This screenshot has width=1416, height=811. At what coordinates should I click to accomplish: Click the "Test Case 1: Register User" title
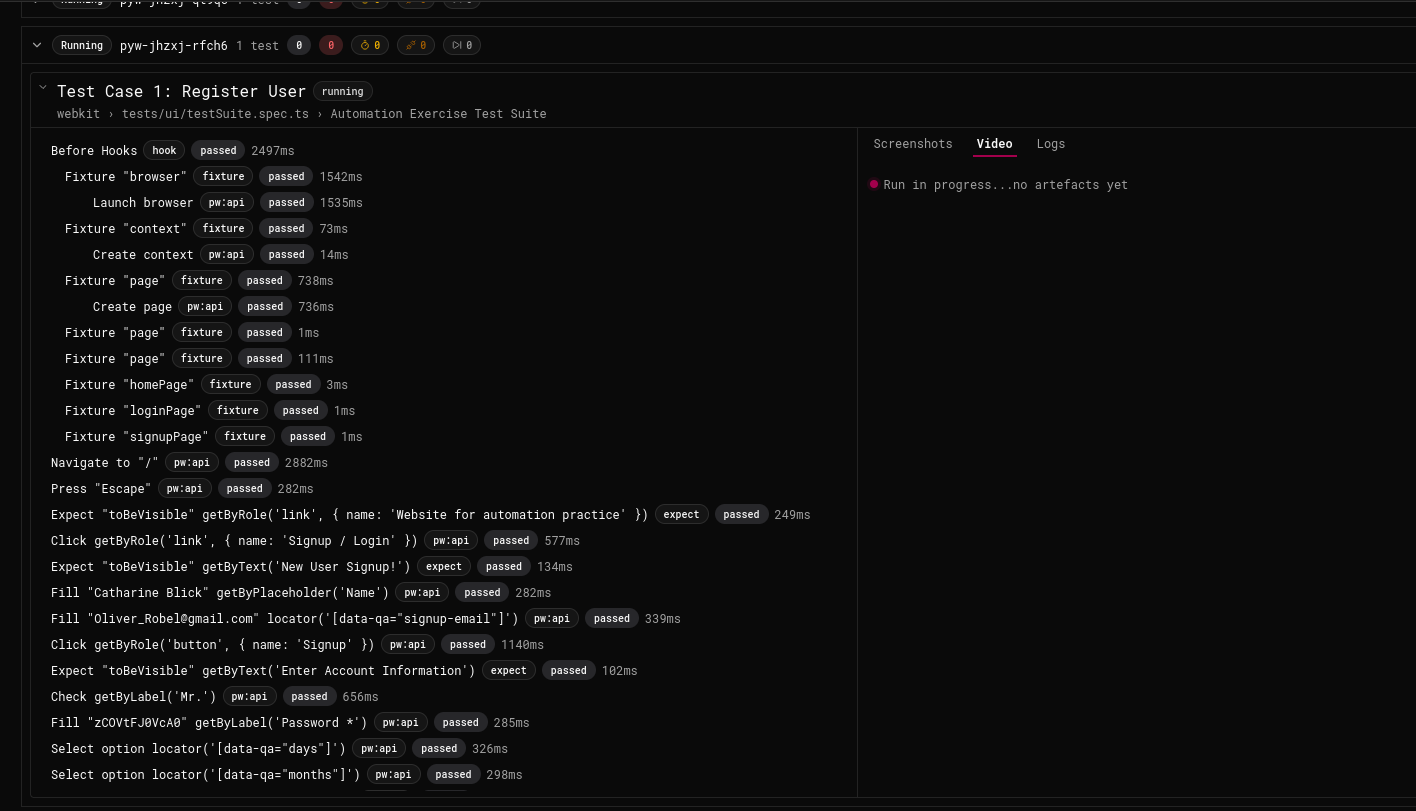click(x=182, y=91)
